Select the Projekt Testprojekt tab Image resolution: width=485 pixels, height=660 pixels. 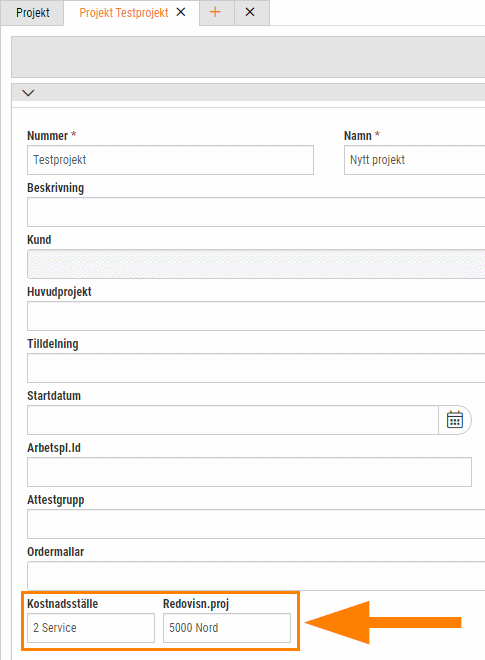point(124,13)
